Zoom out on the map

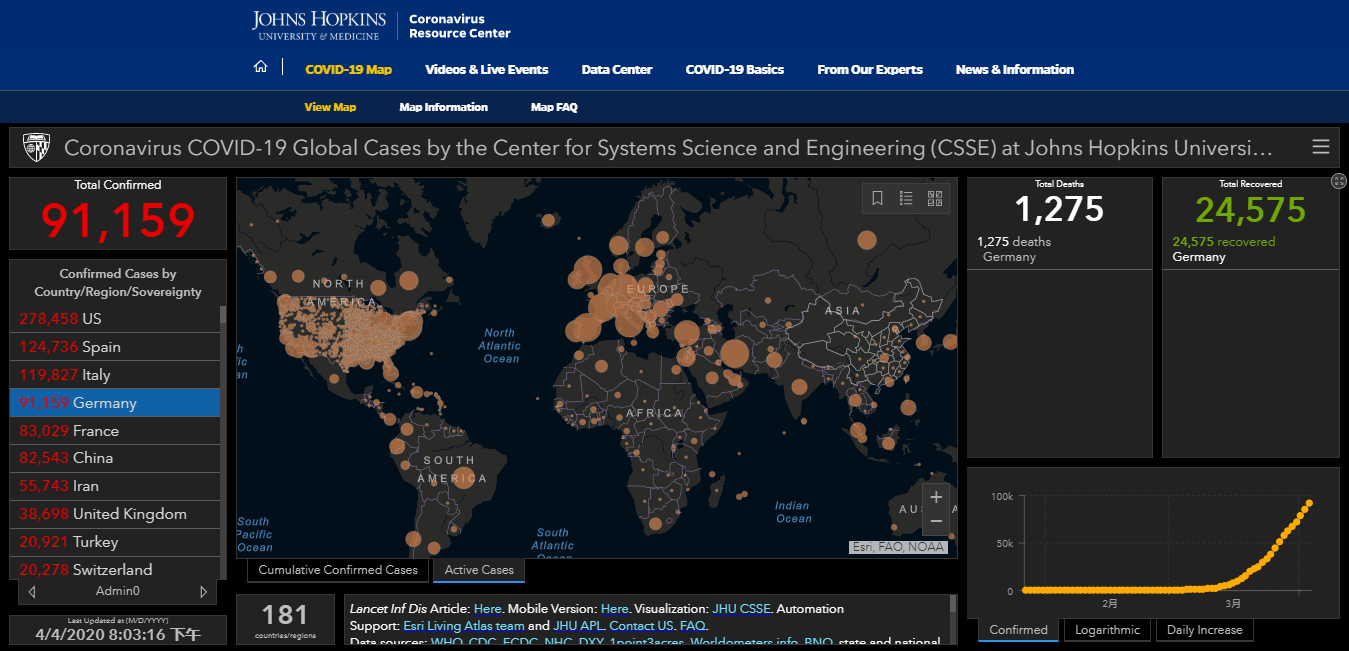click(936, 521)
